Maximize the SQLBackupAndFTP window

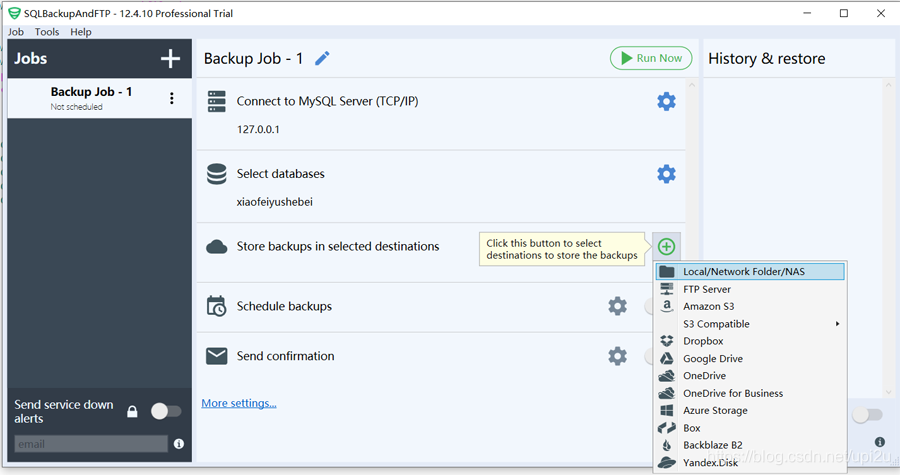tap(844, 13)
